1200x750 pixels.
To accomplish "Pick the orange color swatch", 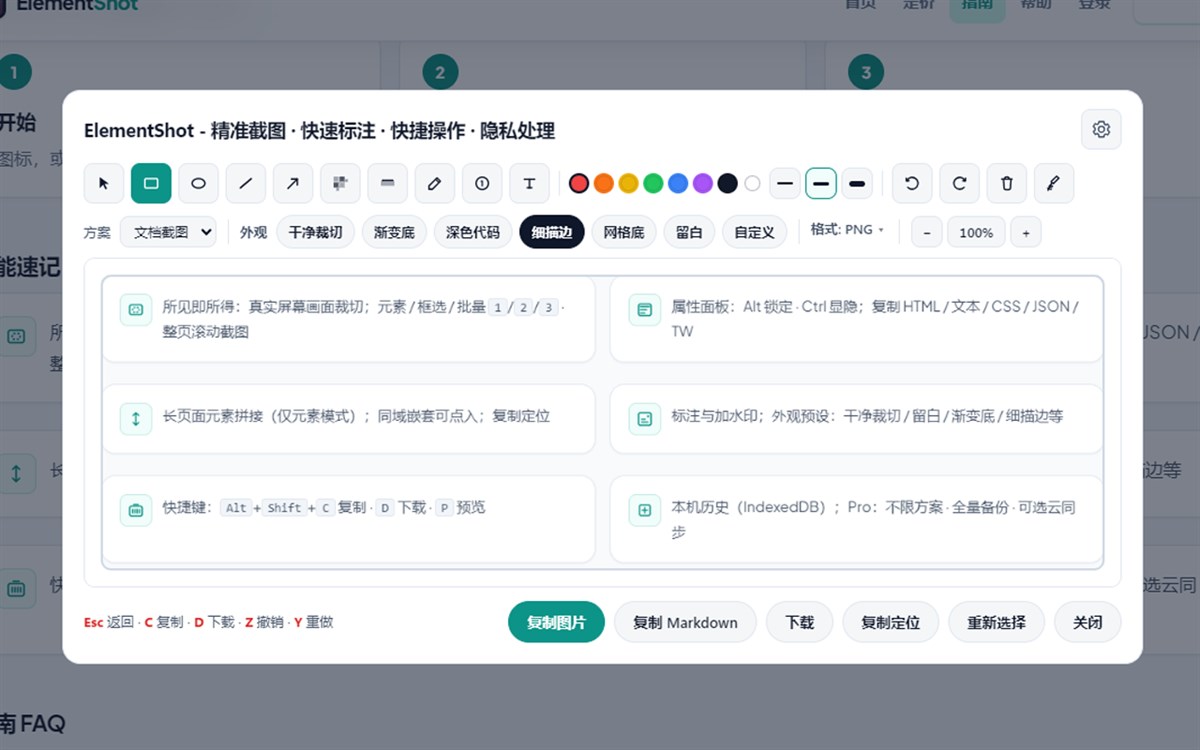I will pyautogui.click(x=603, y=183).
